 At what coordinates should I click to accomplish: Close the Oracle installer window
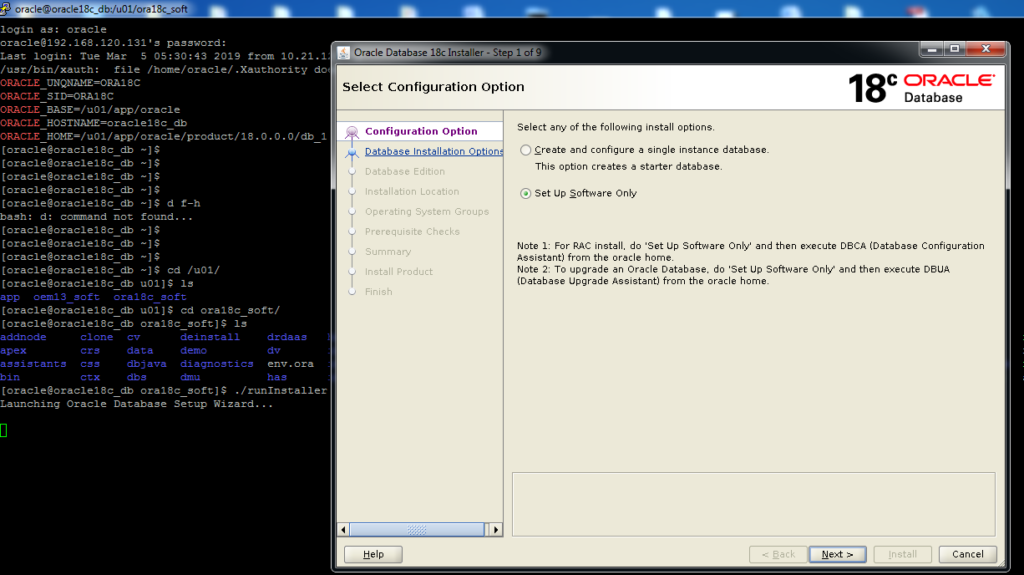tap(986, 49)
